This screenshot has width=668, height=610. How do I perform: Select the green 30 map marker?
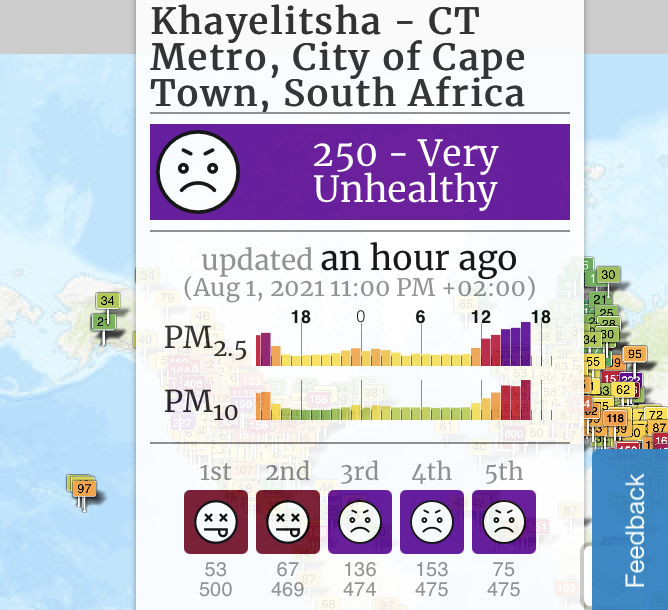pos(608,275)
